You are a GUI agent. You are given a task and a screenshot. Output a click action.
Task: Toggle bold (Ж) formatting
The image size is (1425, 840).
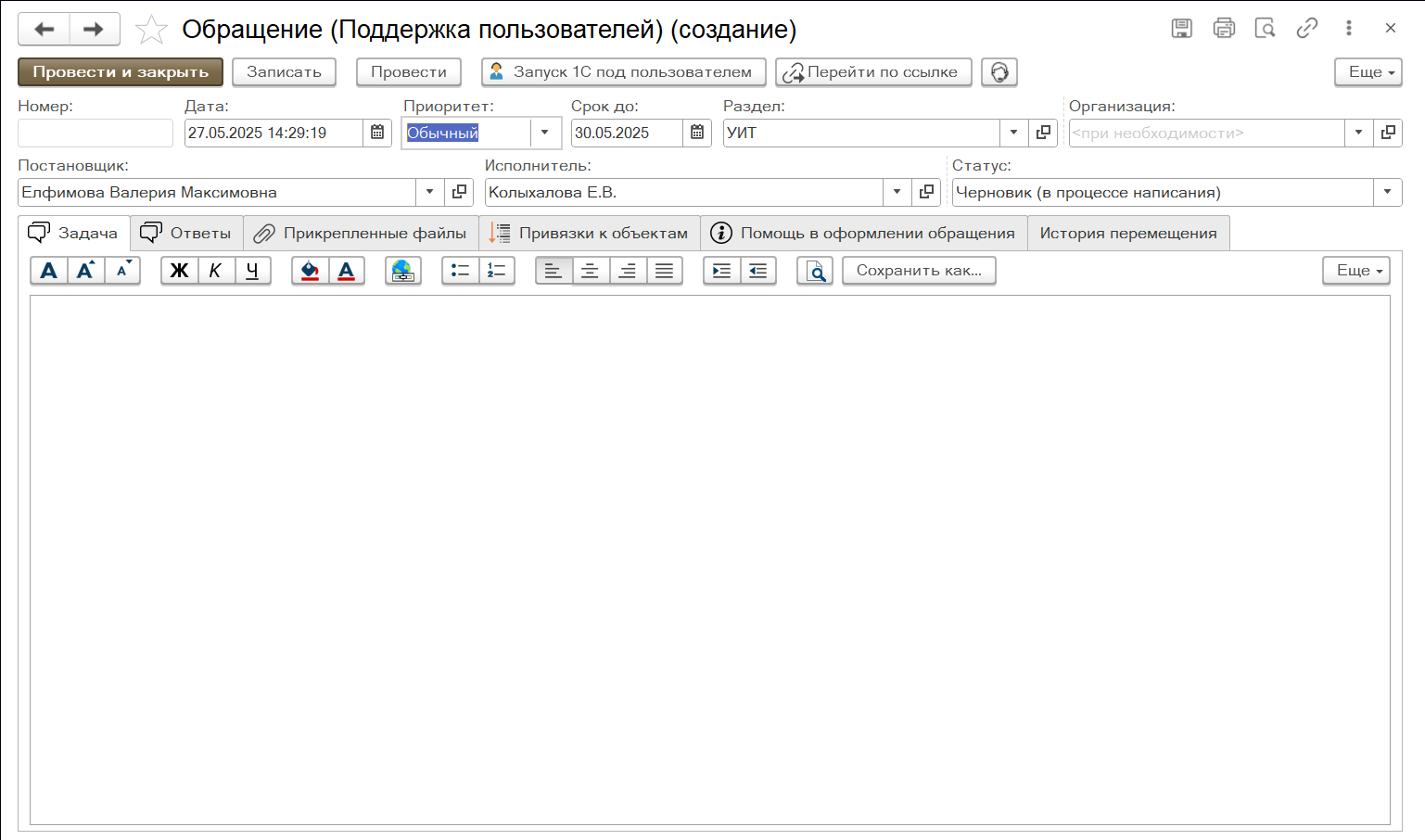179,271
